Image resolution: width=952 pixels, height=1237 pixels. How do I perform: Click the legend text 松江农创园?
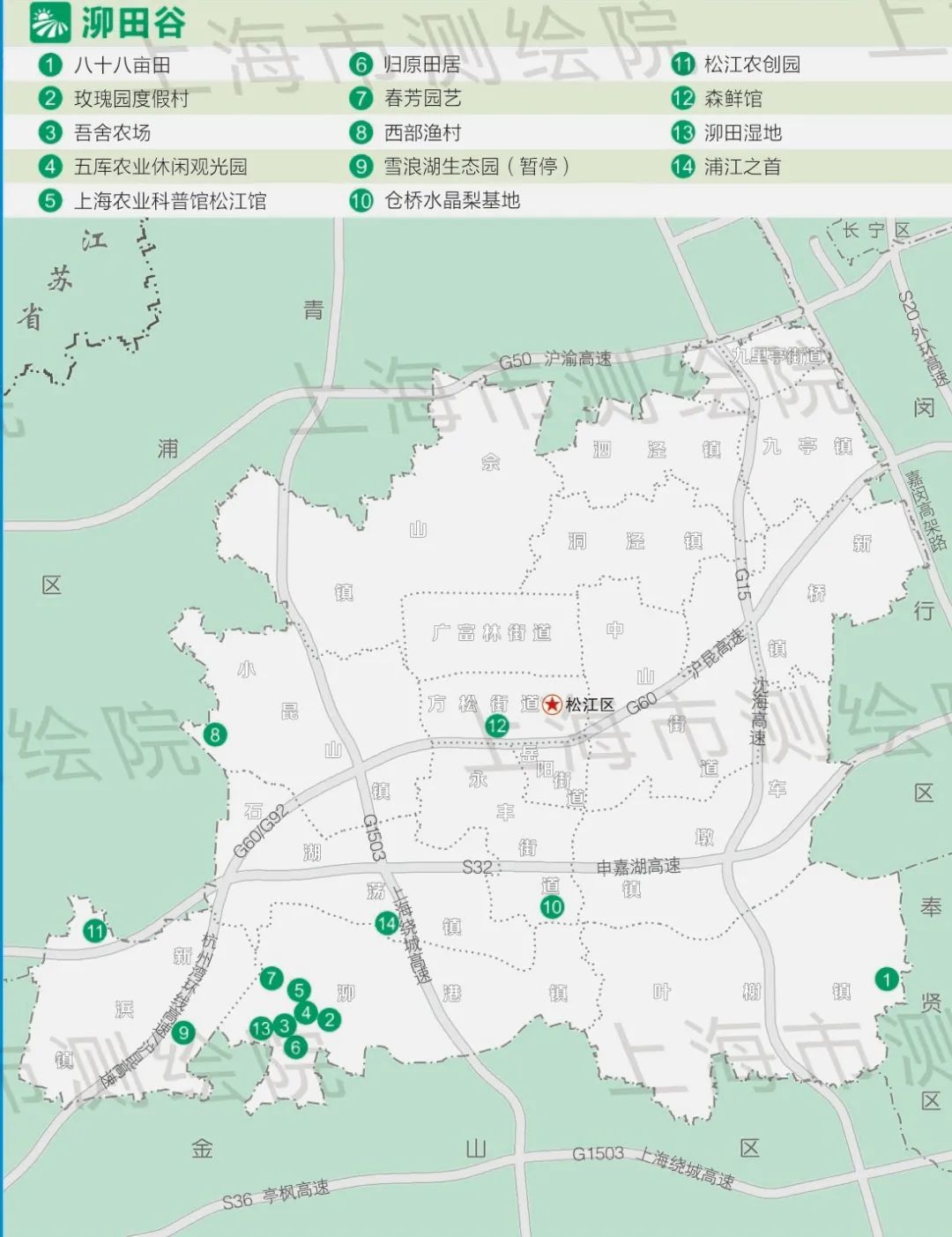click(753, 64)
